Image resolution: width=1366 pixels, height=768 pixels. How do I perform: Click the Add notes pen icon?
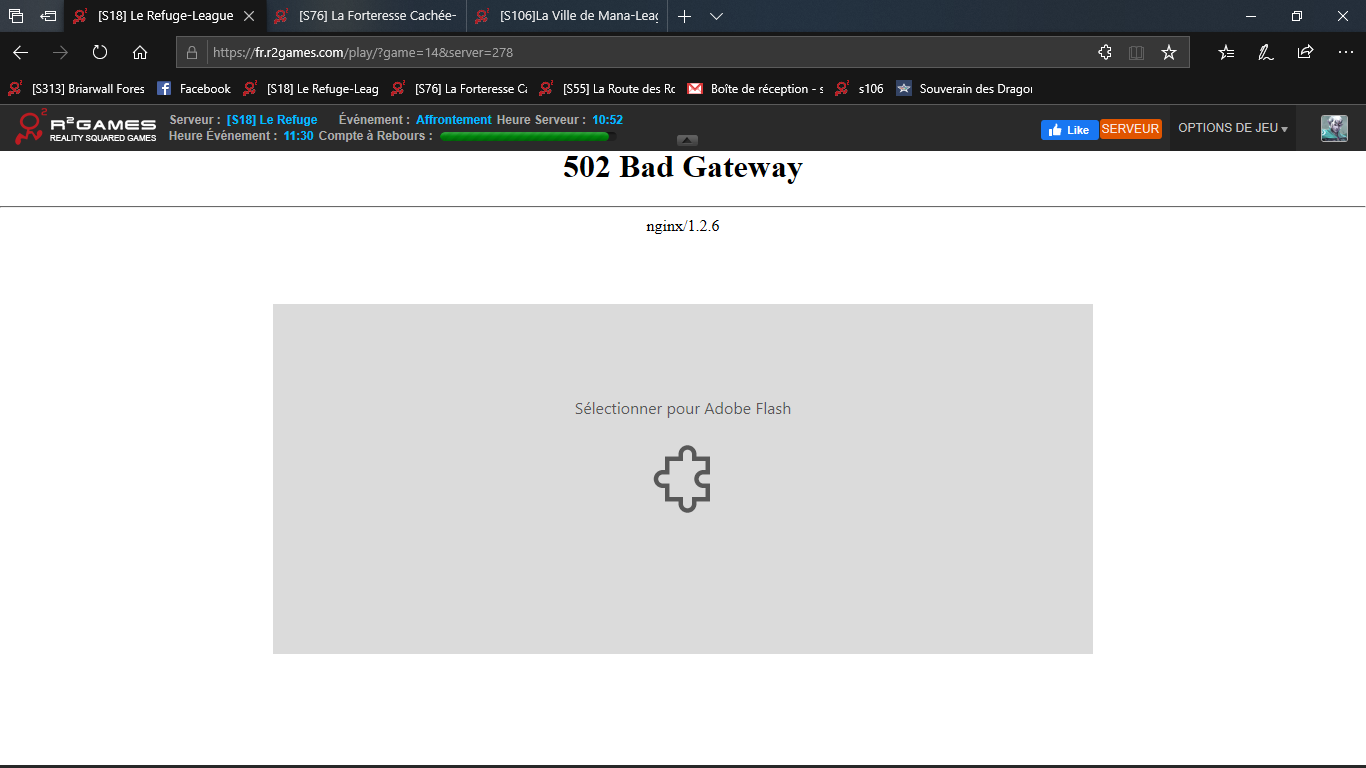tap(1265, 52)
